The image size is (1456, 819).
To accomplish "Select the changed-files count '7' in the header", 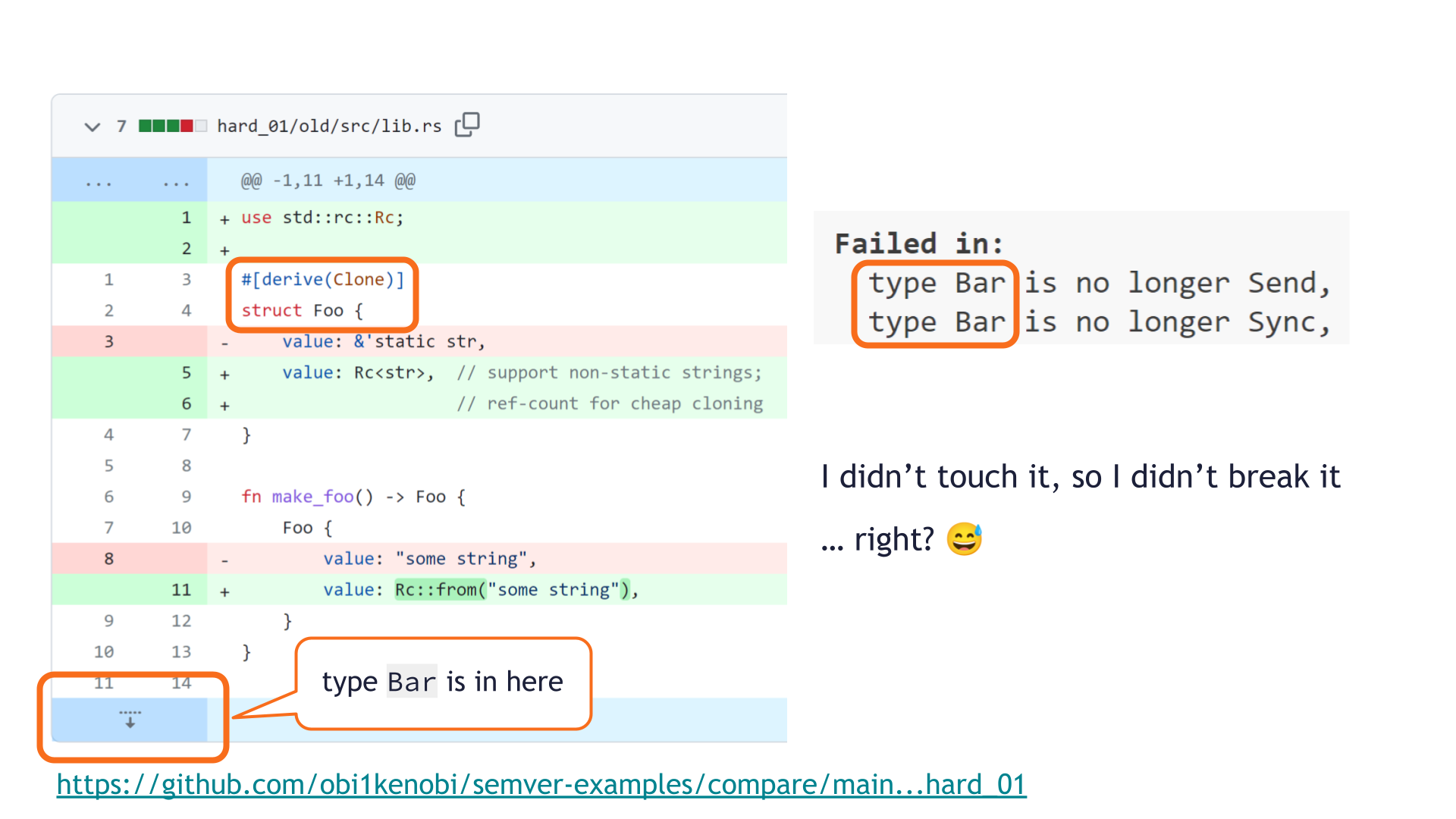I will 121,125.
